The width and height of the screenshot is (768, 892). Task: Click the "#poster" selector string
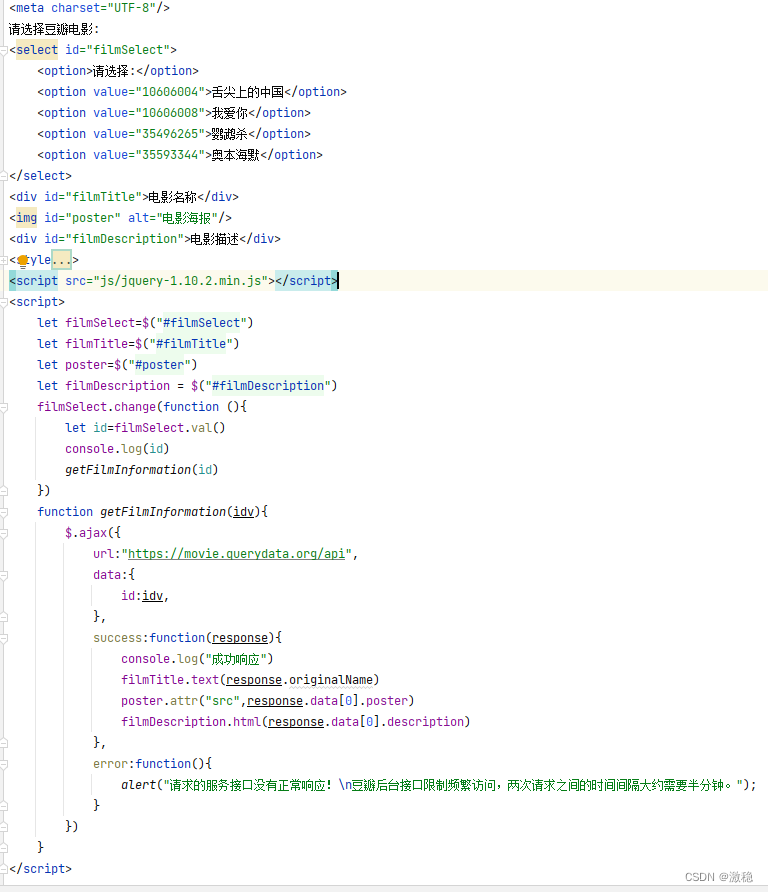[159, 365]
